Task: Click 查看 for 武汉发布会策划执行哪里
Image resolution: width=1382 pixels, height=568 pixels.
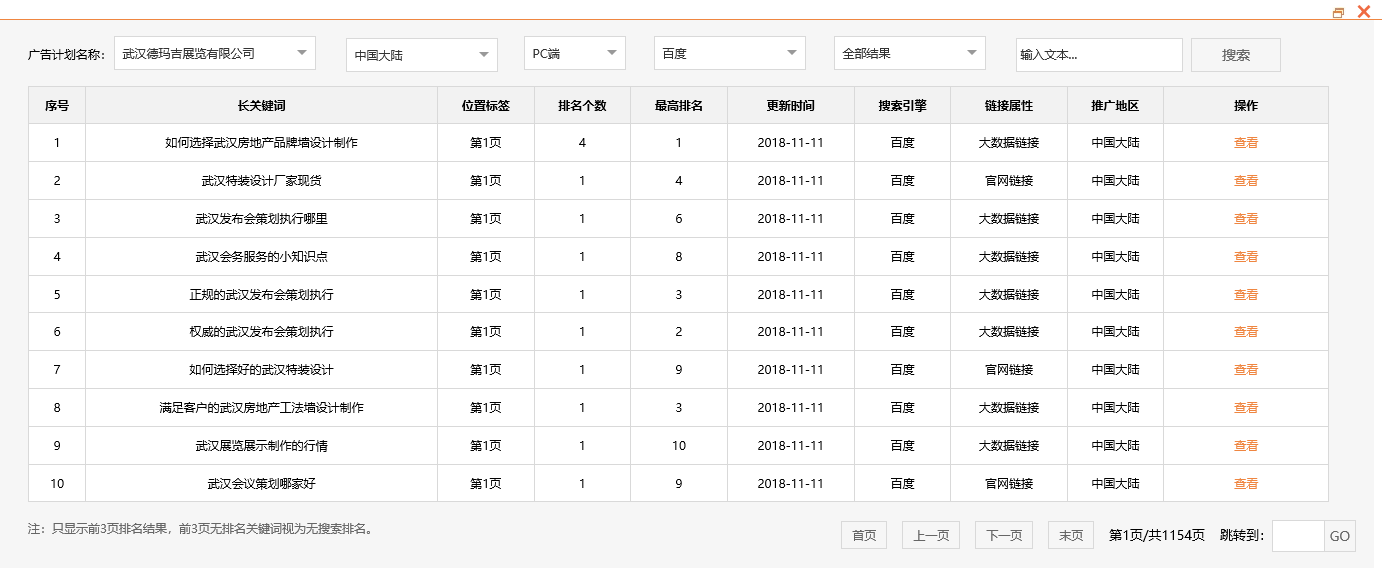Action: (1246, 219)
